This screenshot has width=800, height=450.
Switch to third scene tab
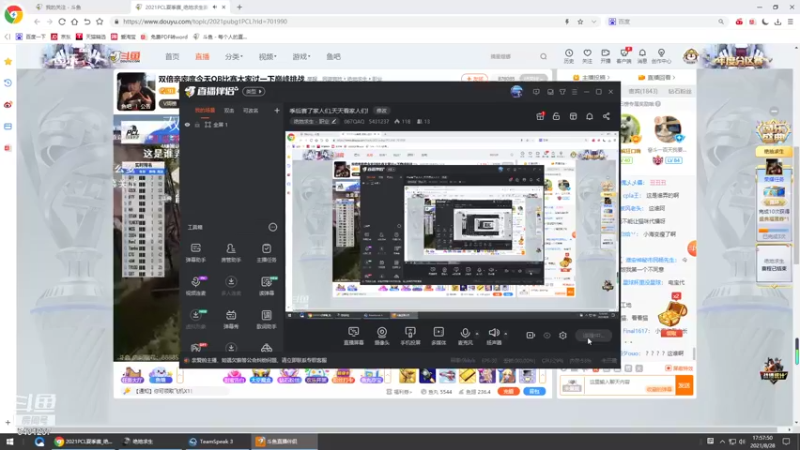251,110
